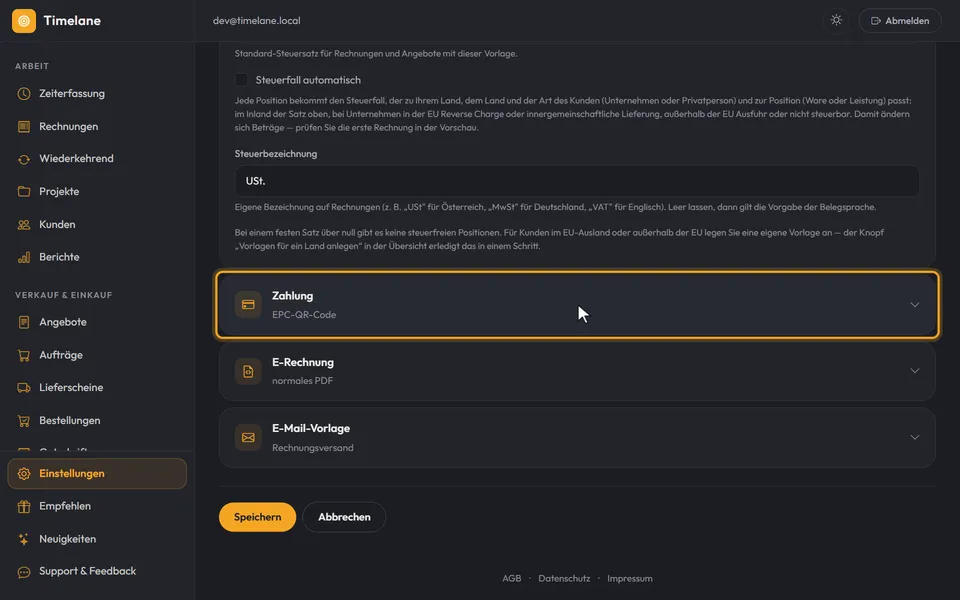Open Lieferscheine via truck icon
960x600 pixels.
(x=24, y=388)
